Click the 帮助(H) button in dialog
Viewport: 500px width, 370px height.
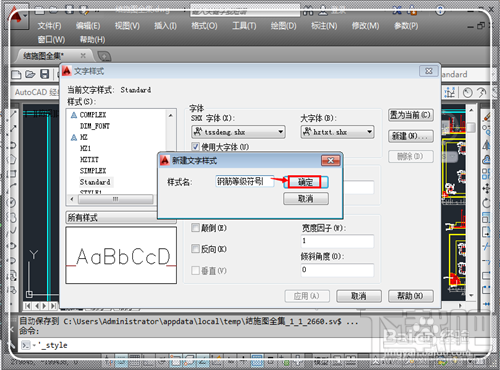pos(411,296)
